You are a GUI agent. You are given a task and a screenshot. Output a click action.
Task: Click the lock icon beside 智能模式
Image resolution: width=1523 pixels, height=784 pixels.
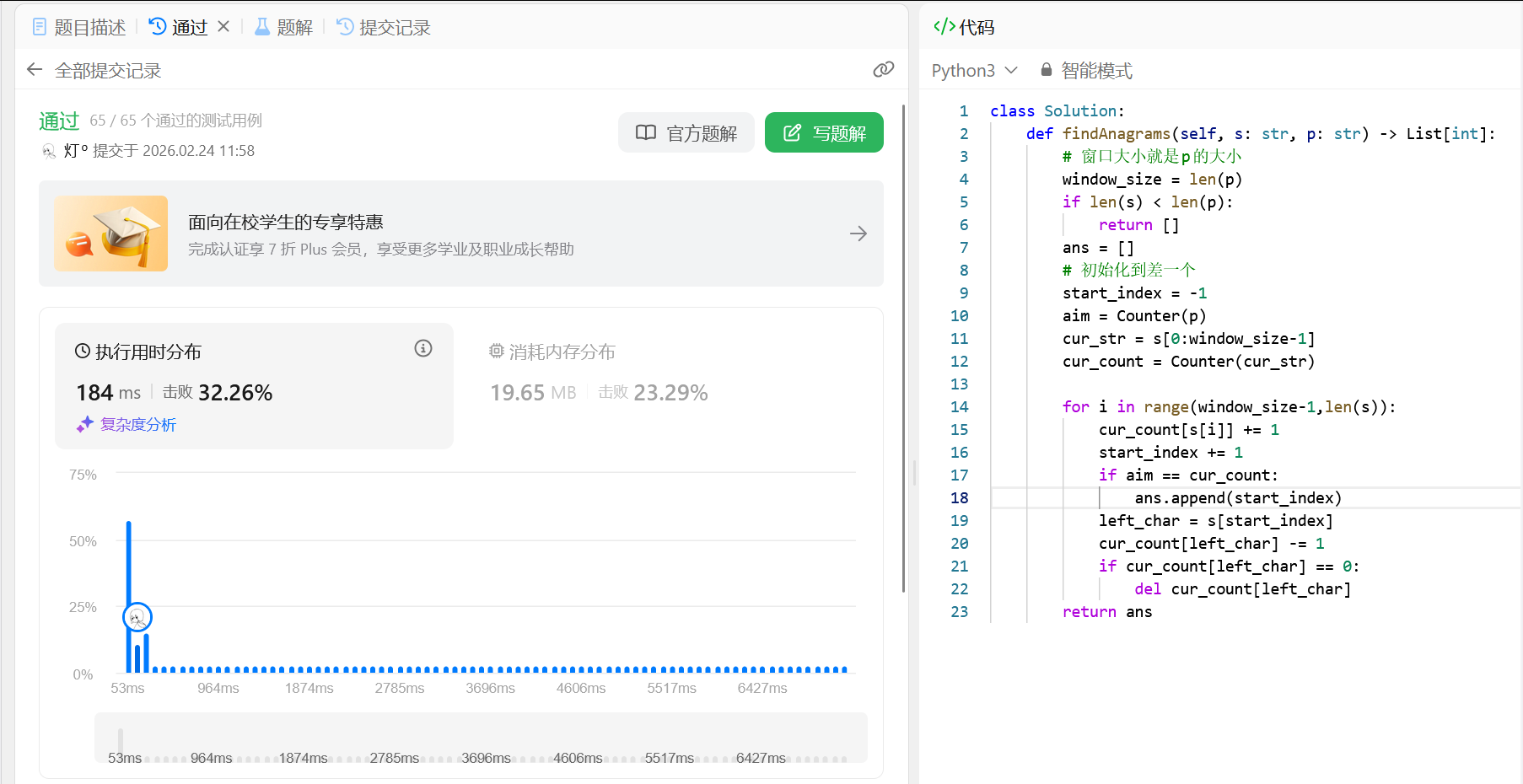coord(1047,70)
